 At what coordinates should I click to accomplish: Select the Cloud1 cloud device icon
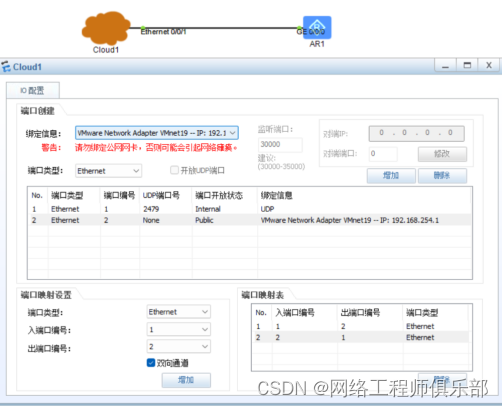click(x=106, y=28)
